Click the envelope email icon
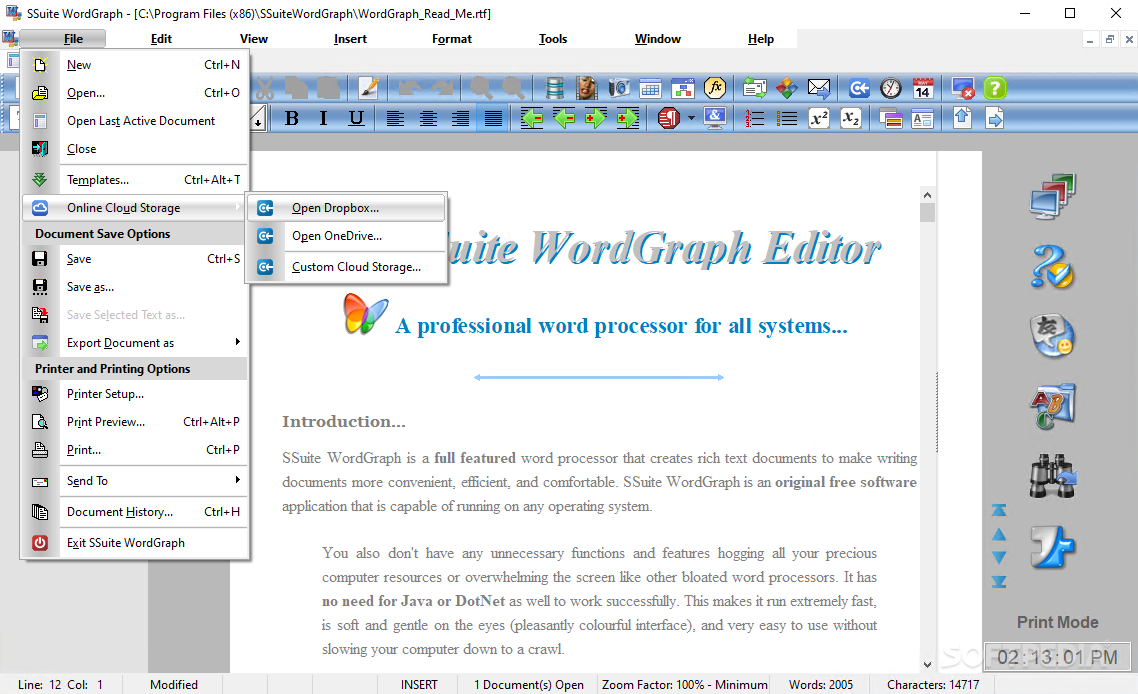Image resolution: width=1138 pixels, height=694 pixels. (819, 89)
